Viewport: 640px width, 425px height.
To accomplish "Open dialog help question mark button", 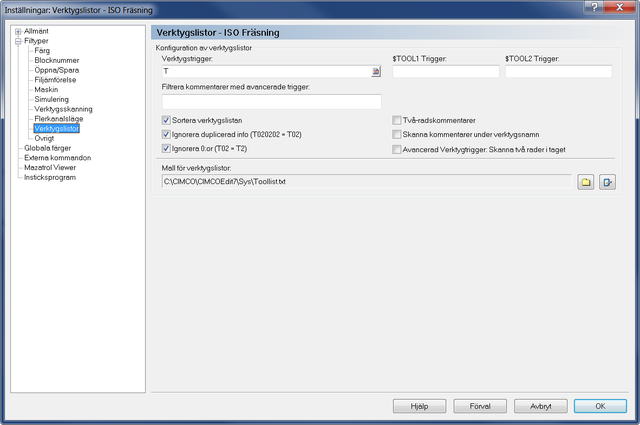I will 594,7.
